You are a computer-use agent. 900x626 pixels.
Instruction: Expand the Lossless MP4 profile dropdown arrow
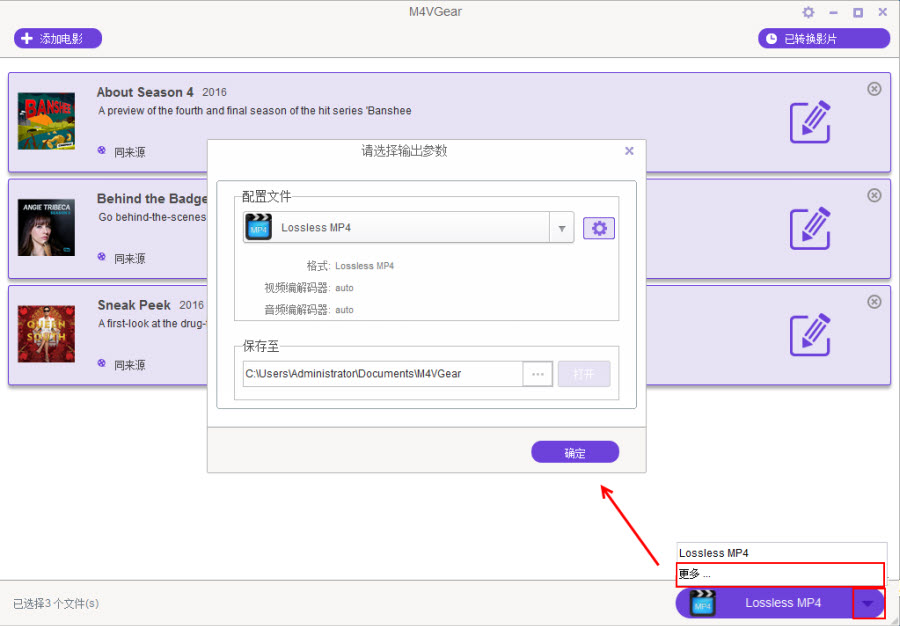point(561,228)
